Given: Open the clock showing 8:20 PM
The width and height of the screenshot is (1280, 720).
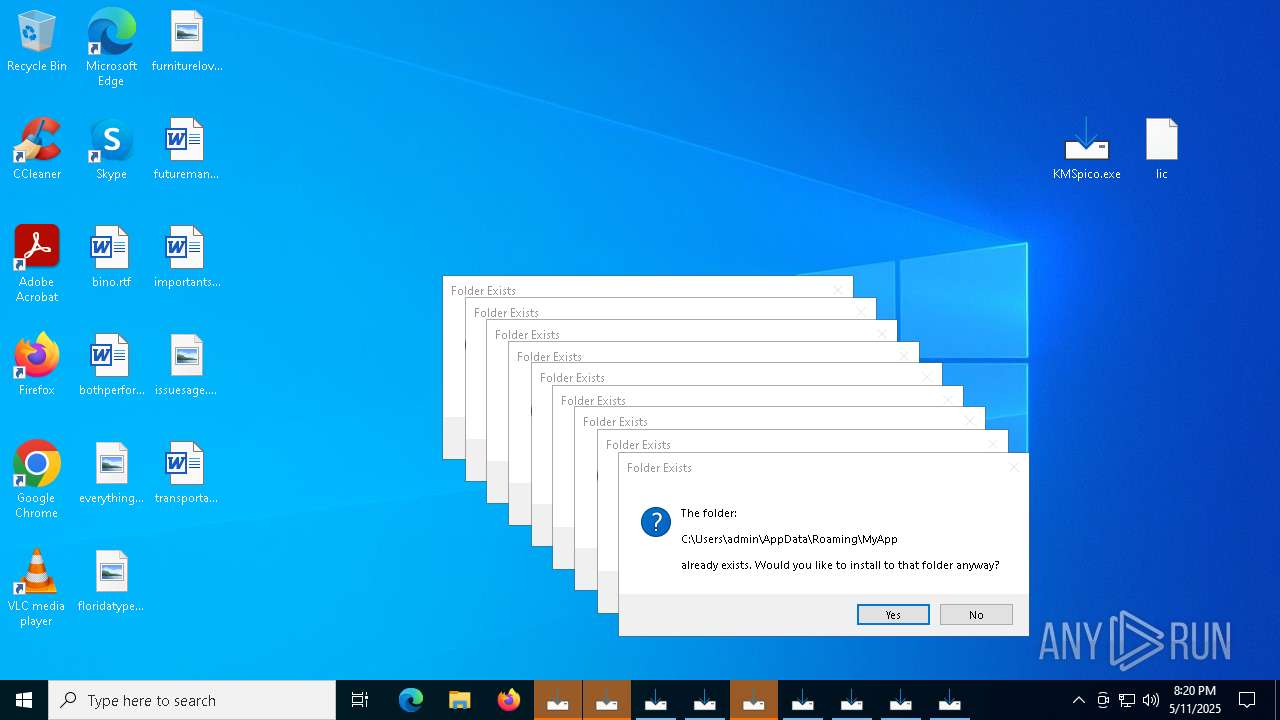Looking at the screenshot, I should (1195, 700).
